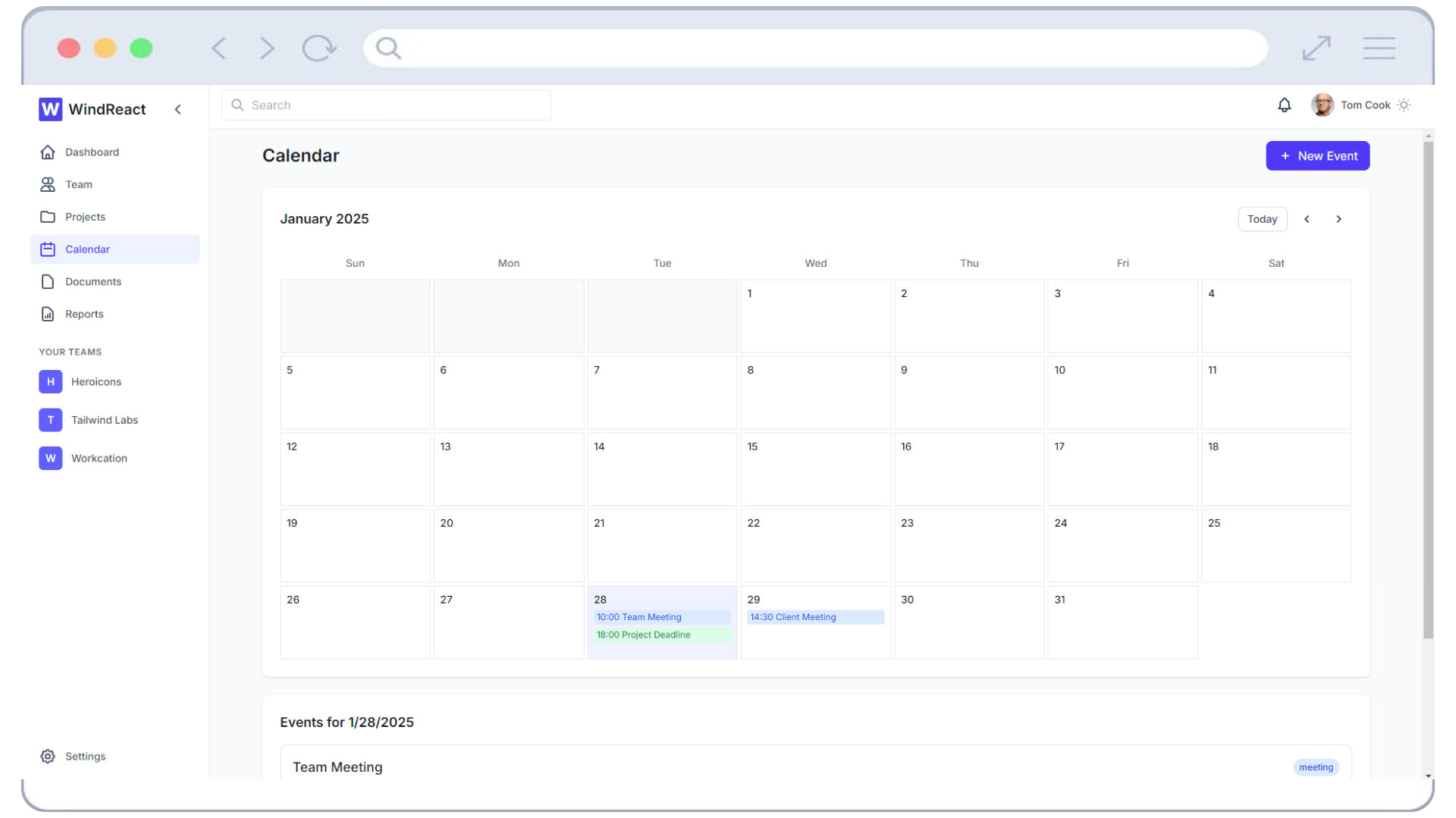Open Documents section
Viewport: 1456px width, 818px height.
click(x=115, y=282)
